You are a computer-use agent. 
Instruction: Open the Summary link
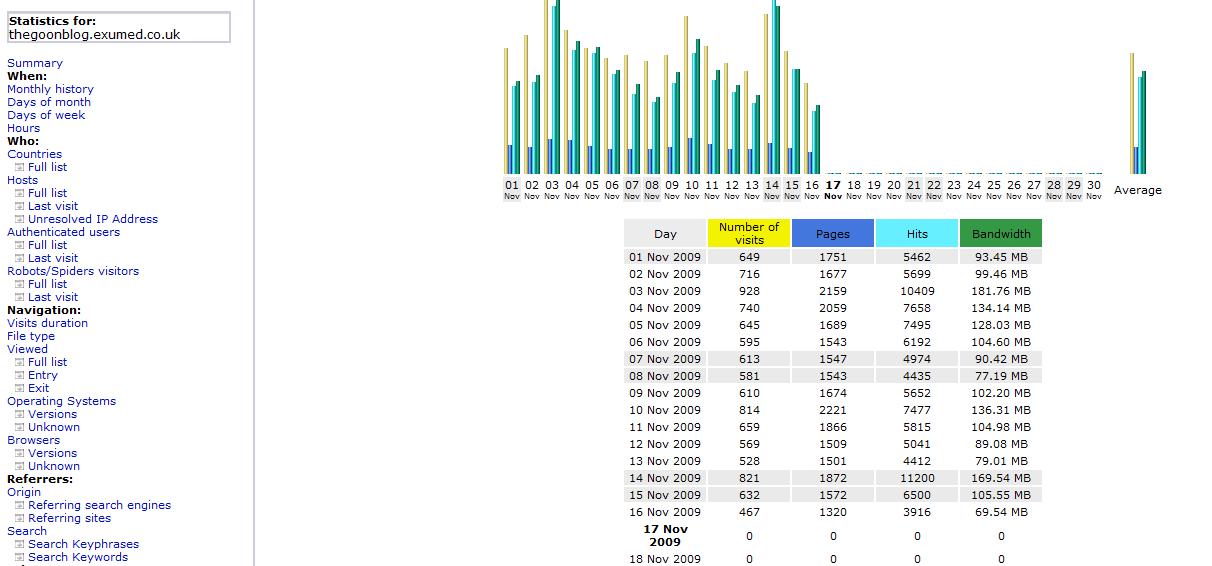pos(34,63)
